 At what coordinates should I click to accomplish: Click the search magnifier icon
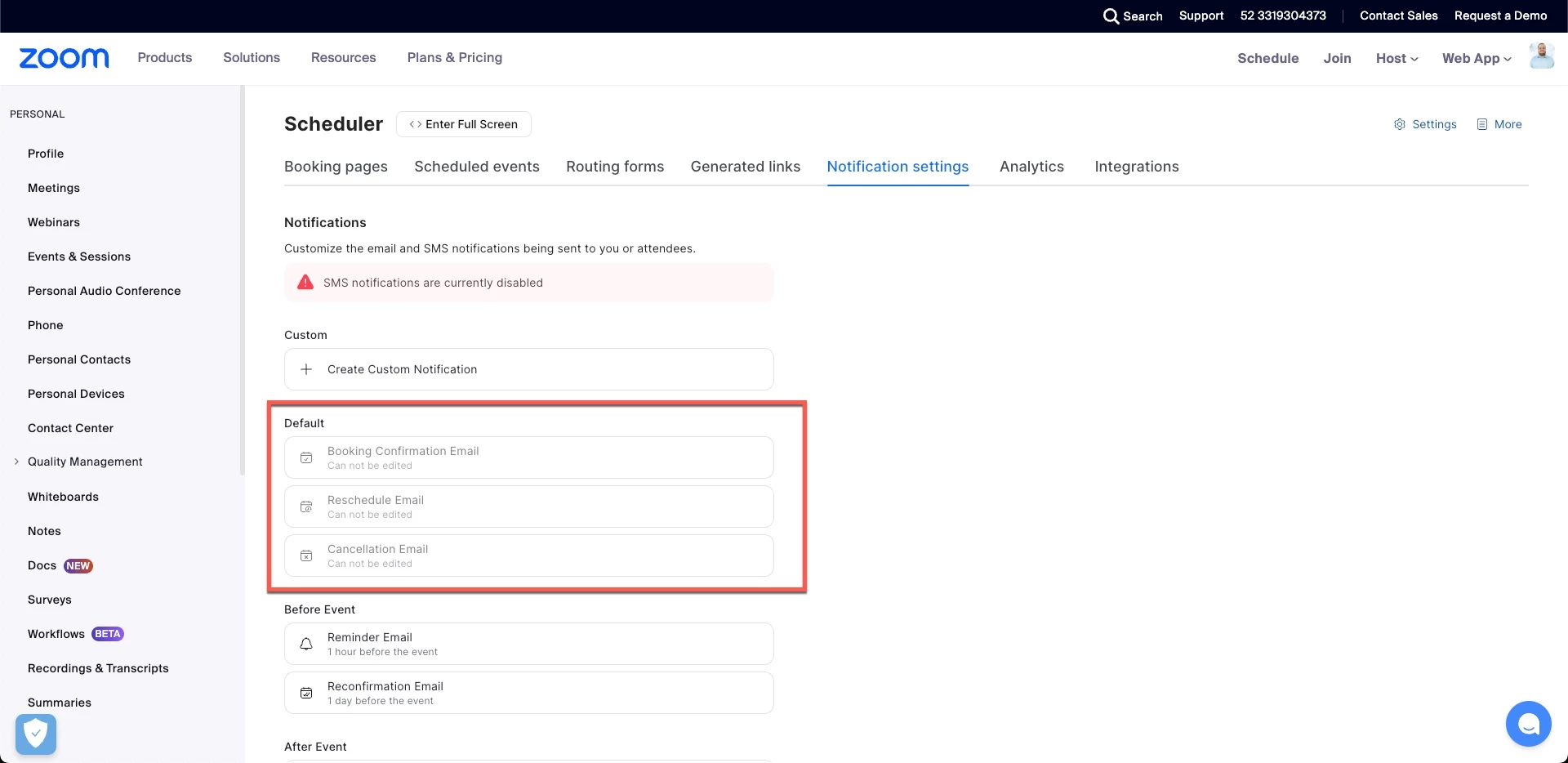tap(1111, 16)
